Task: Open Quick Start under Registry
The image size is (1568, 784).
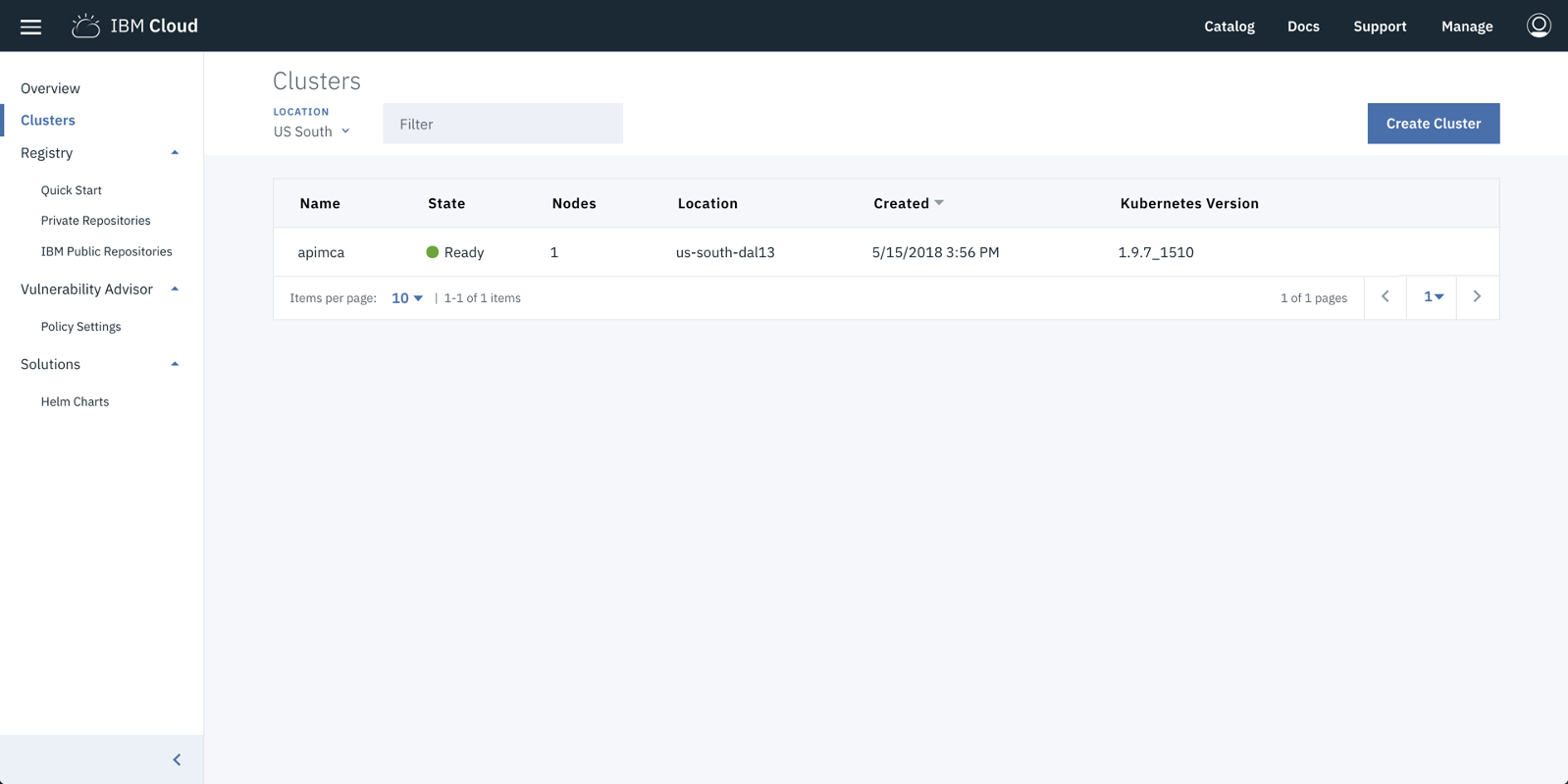Action: tap(72, 190)
